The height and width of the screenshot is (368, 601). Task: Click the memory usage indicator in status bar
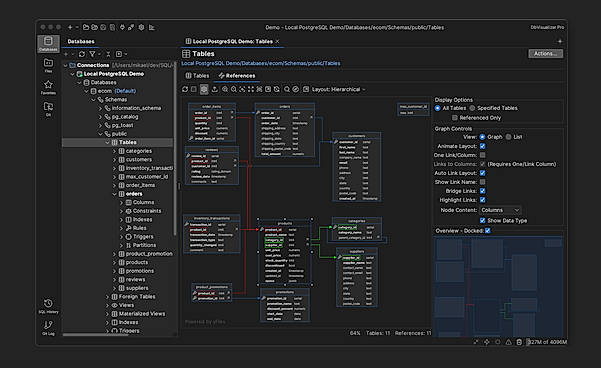coord(547,342)
